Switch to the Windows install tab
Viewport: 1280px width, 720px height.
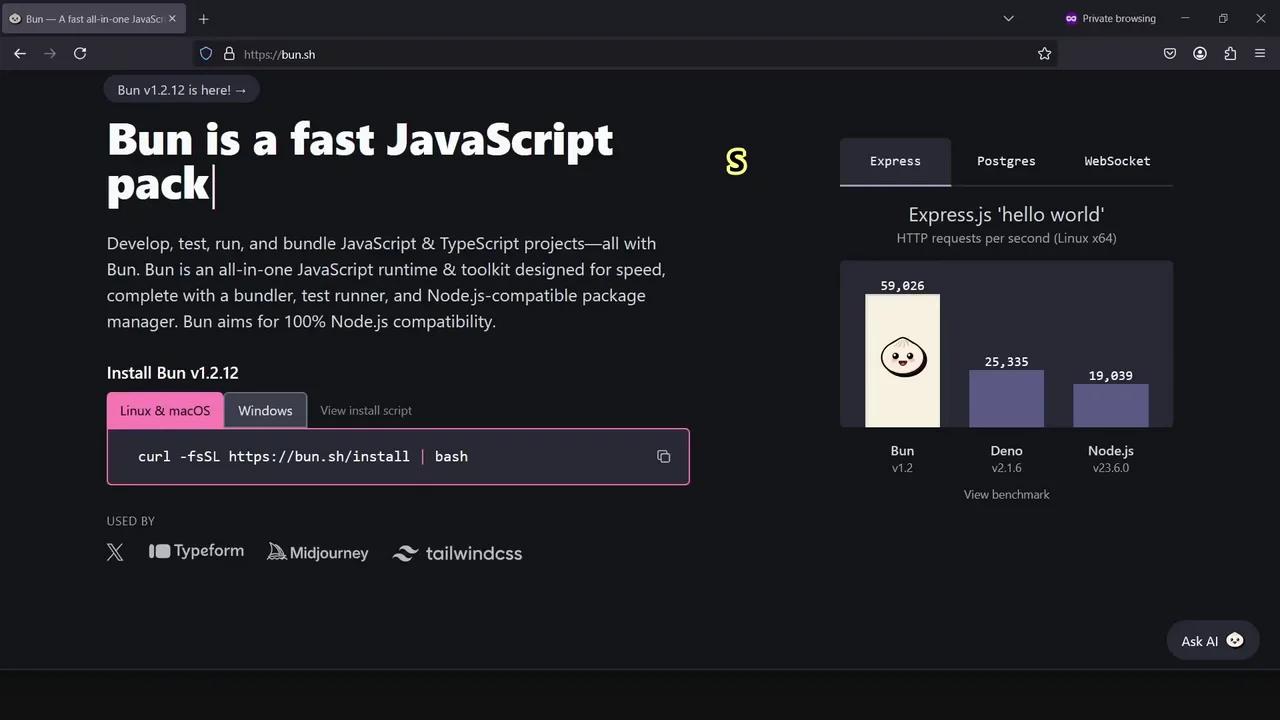265,411
